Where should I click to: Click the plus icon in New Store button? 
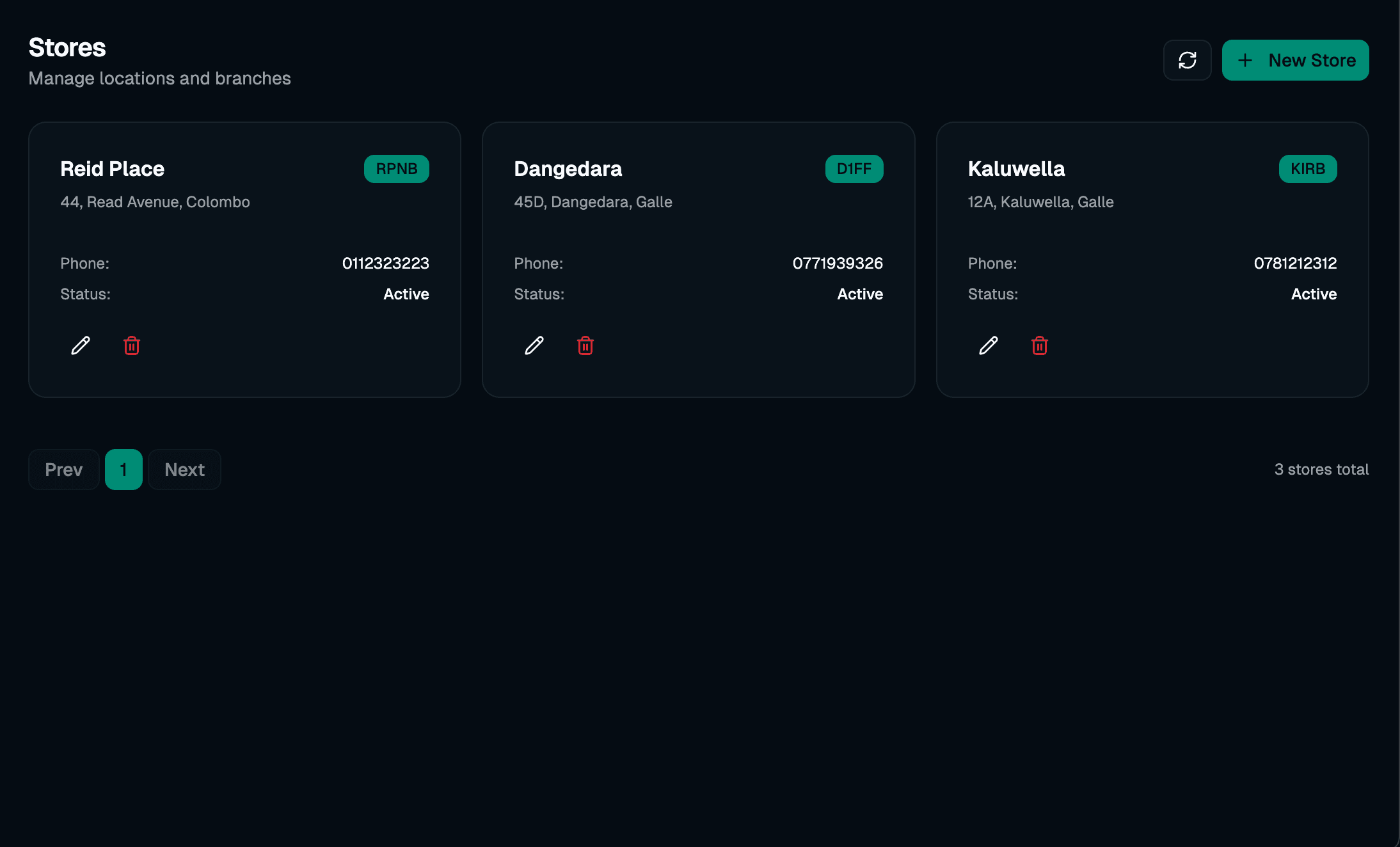pos(1245,60)
